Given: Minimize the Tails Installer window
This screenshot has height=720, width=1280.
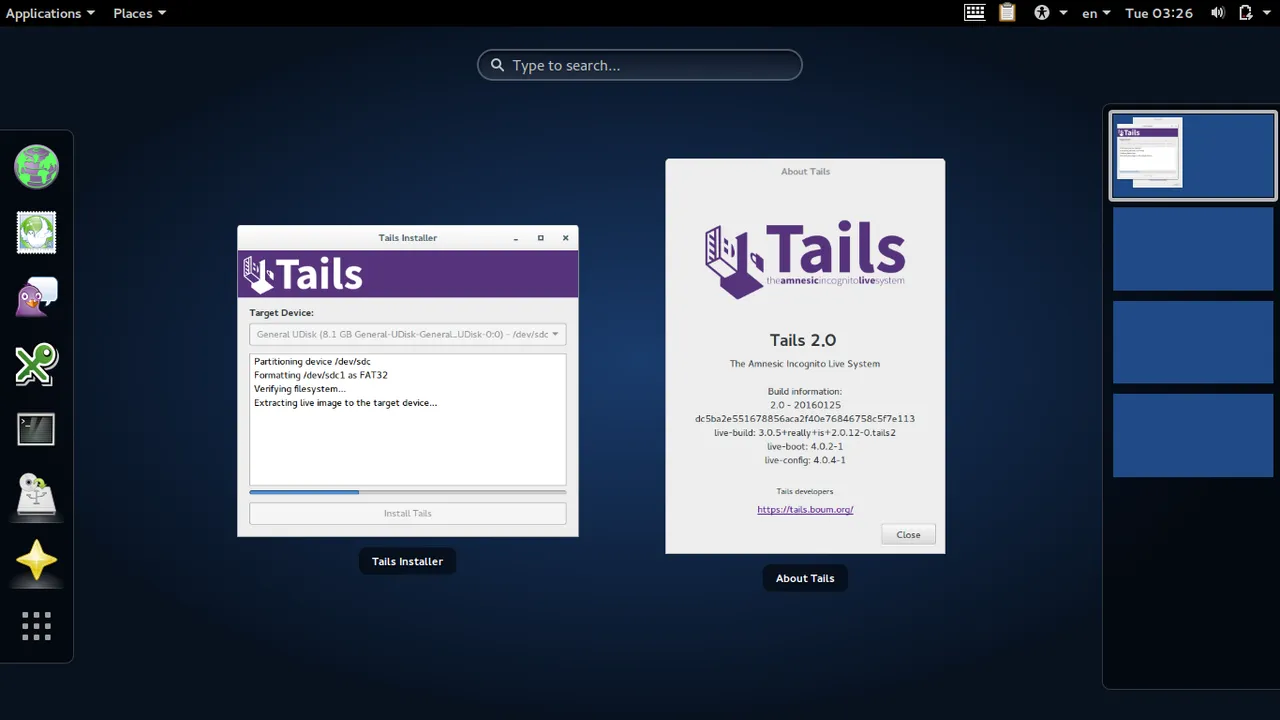Looking at the screenshot, I should click(x=516, y=238).
